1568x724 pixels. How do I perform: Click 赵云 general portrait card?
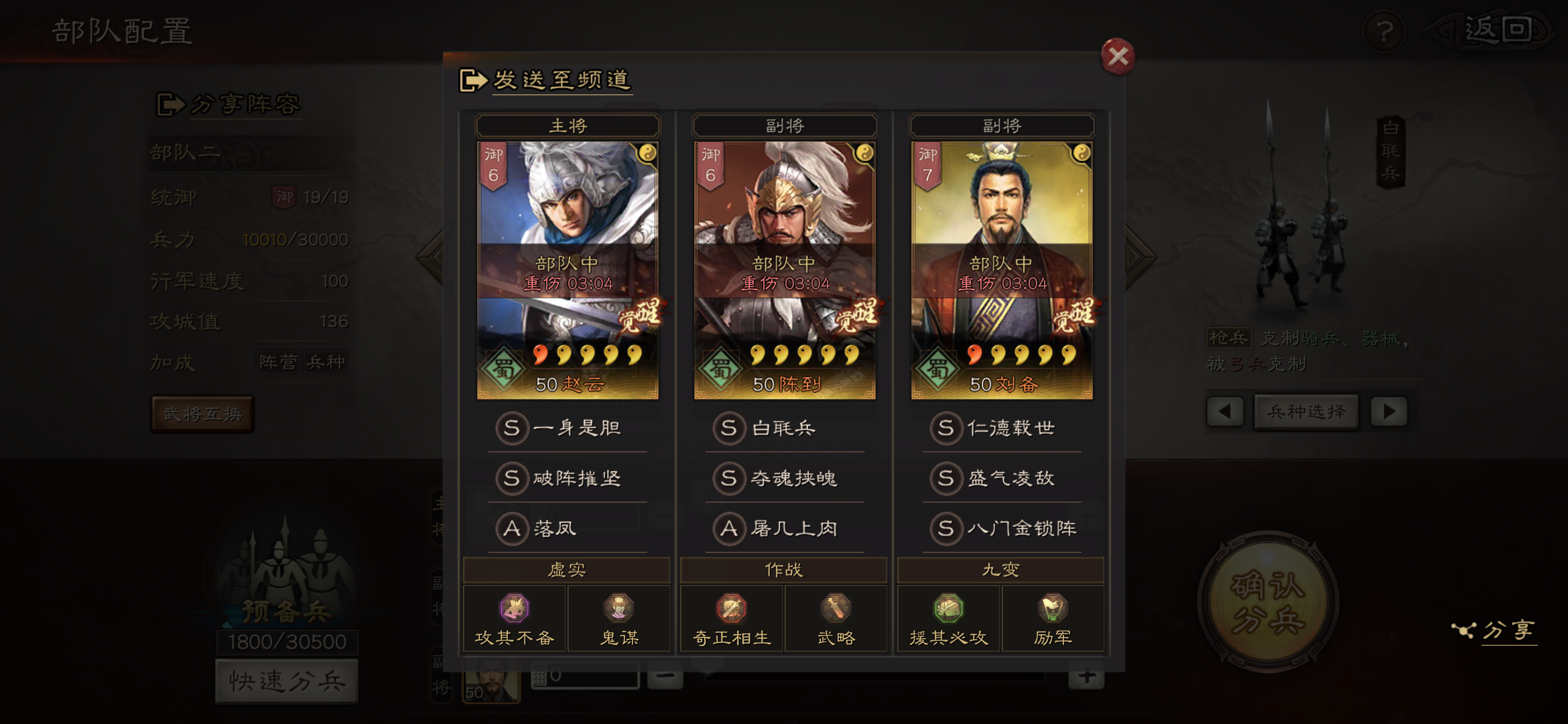pyautogui.click(x=568, y=270)
